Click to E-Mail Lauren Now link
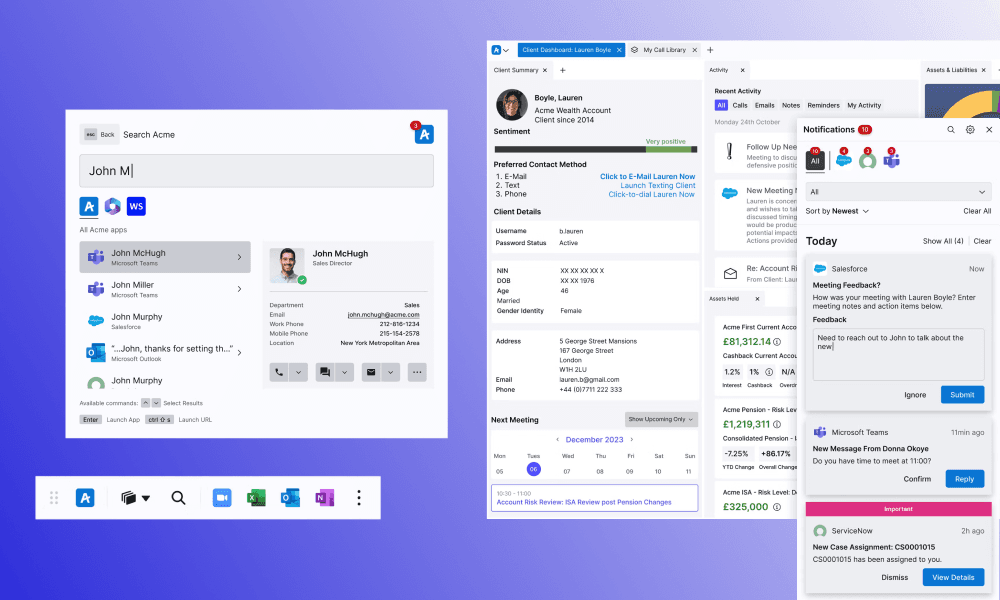 click(647, 177)
